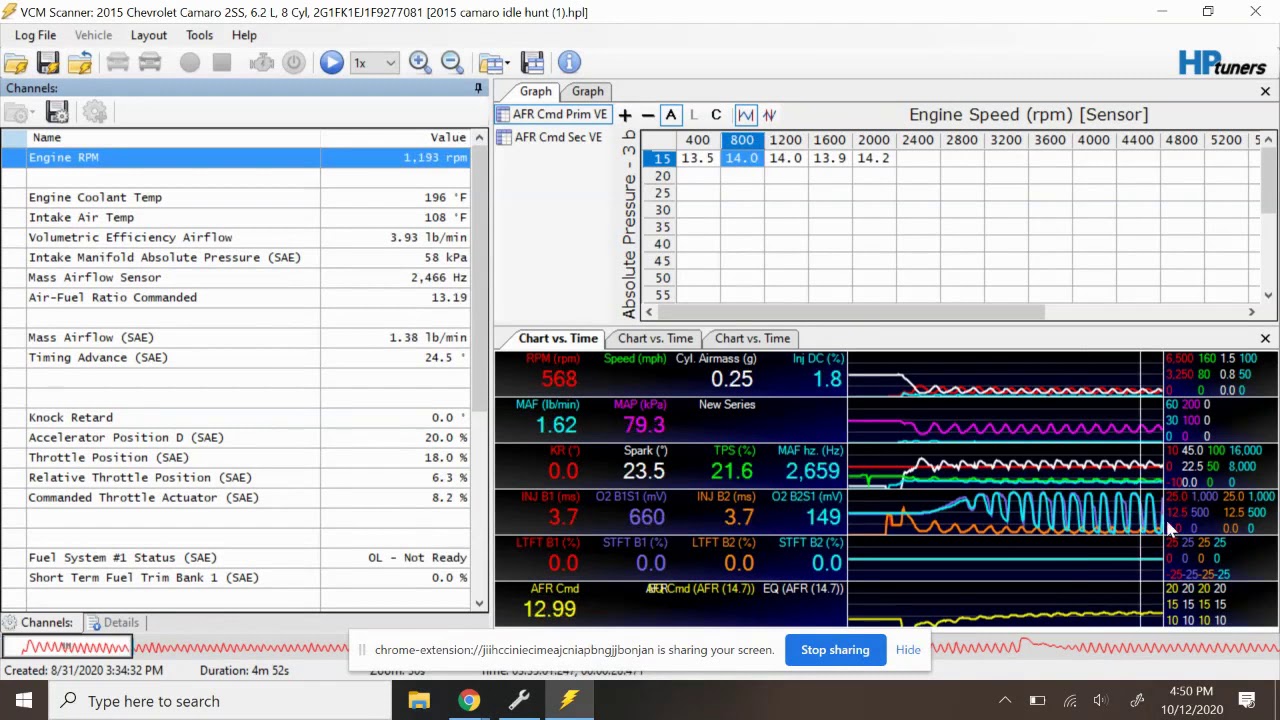Open the 1x playback speed dropdown

[x=375, y=63]
